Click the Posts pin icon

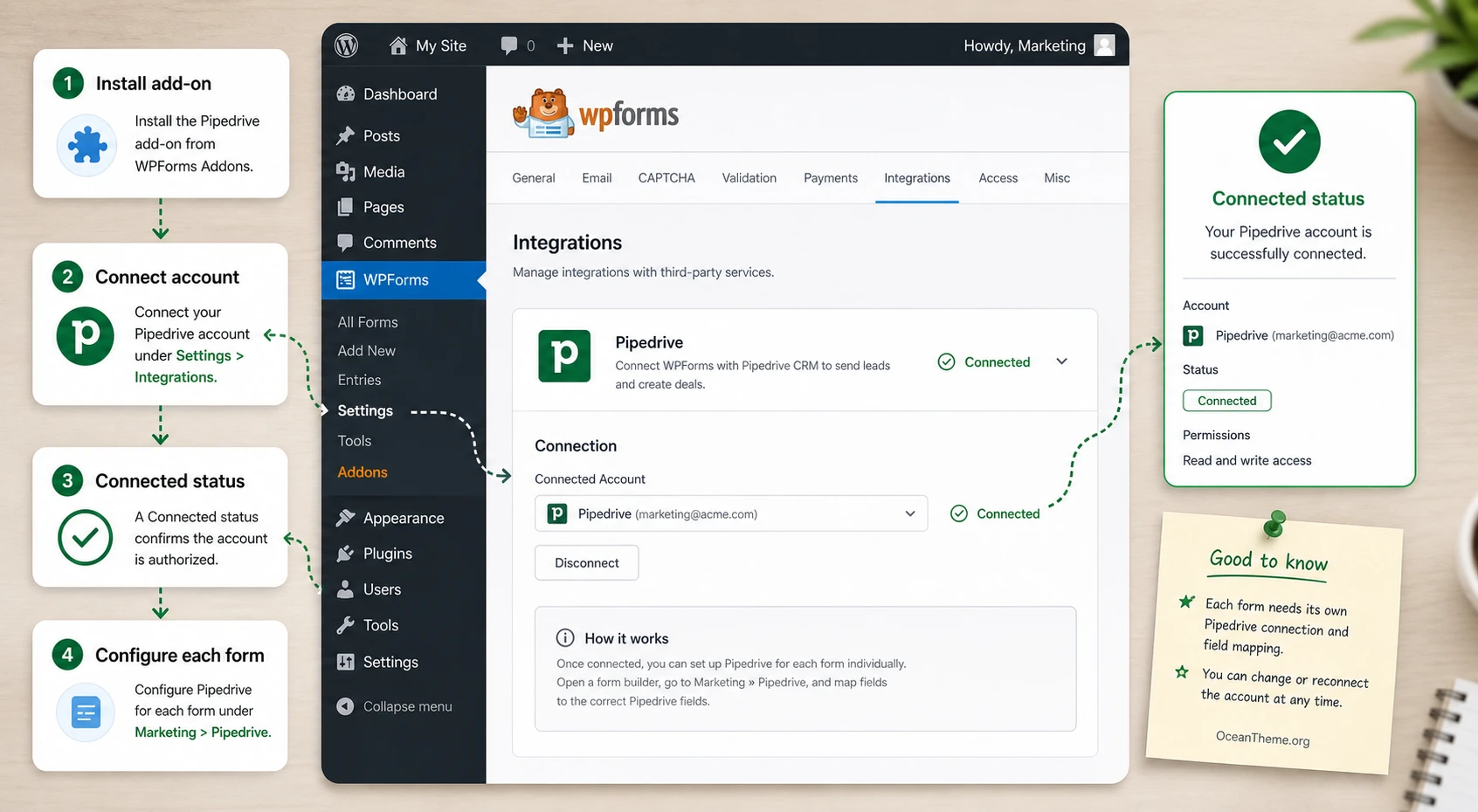click(x=346, y=135)
